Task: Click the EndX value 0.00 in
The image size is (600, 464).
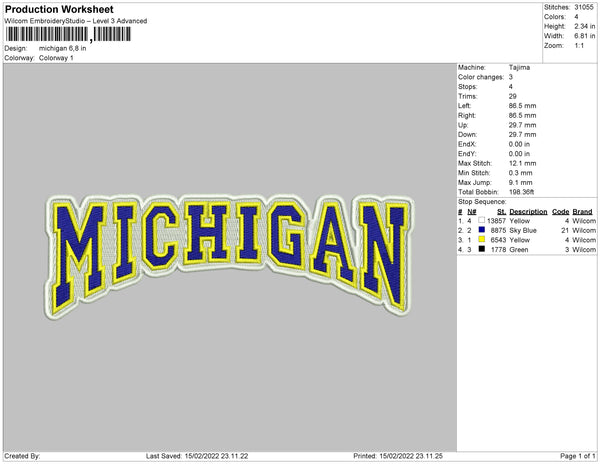Action: point(519,144)
